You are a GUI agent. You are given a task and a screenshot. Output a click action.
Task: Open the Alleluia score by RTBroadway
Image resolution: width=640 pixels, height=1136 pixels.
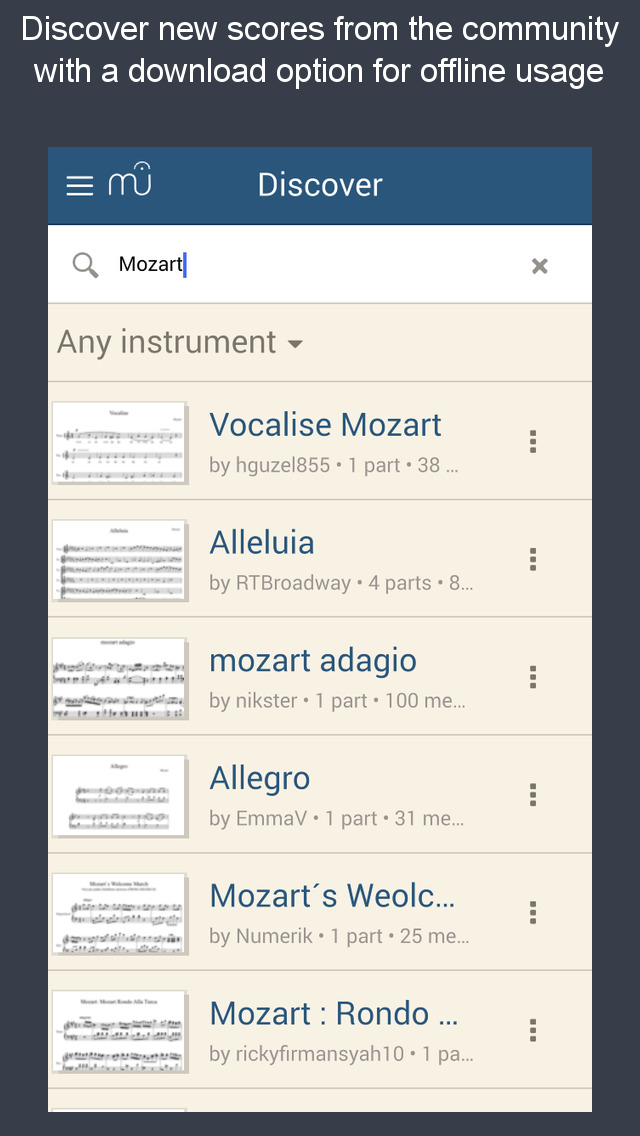262,543
